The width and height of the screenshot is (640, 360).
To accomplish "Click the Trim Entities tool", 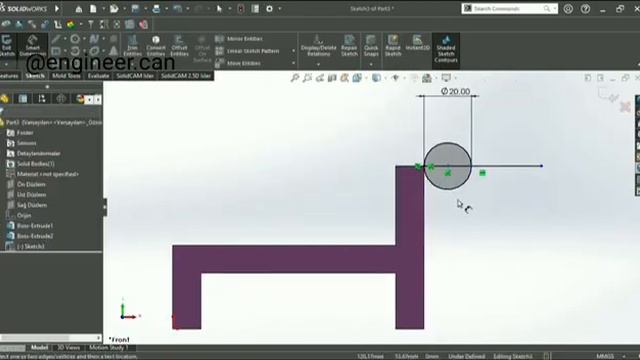I will [x=132, y=46].
